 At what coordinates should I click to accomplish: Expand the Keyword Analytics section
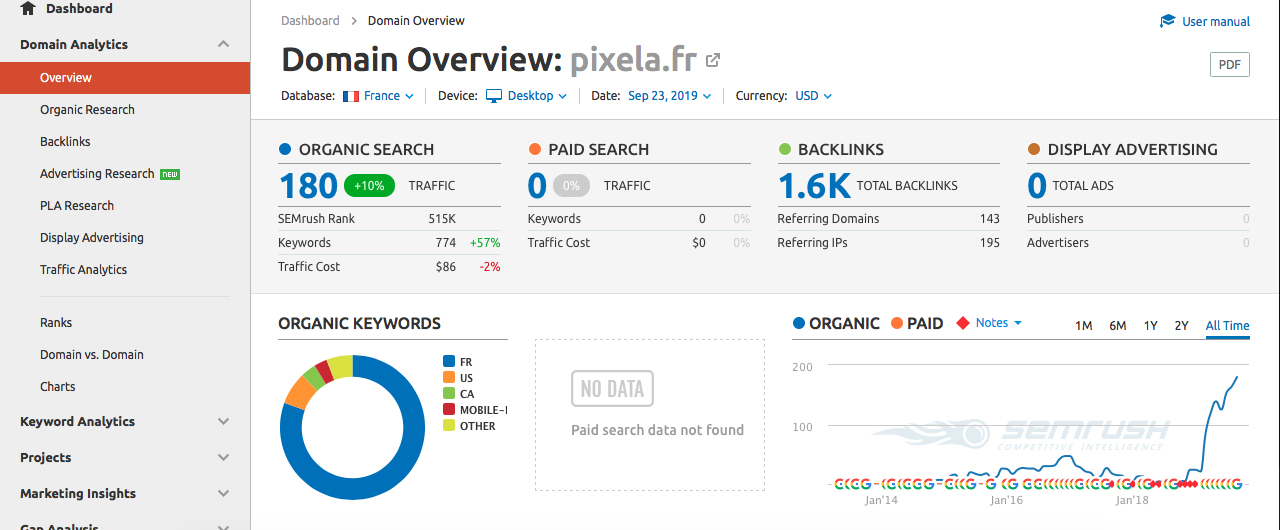pos(223,422)
